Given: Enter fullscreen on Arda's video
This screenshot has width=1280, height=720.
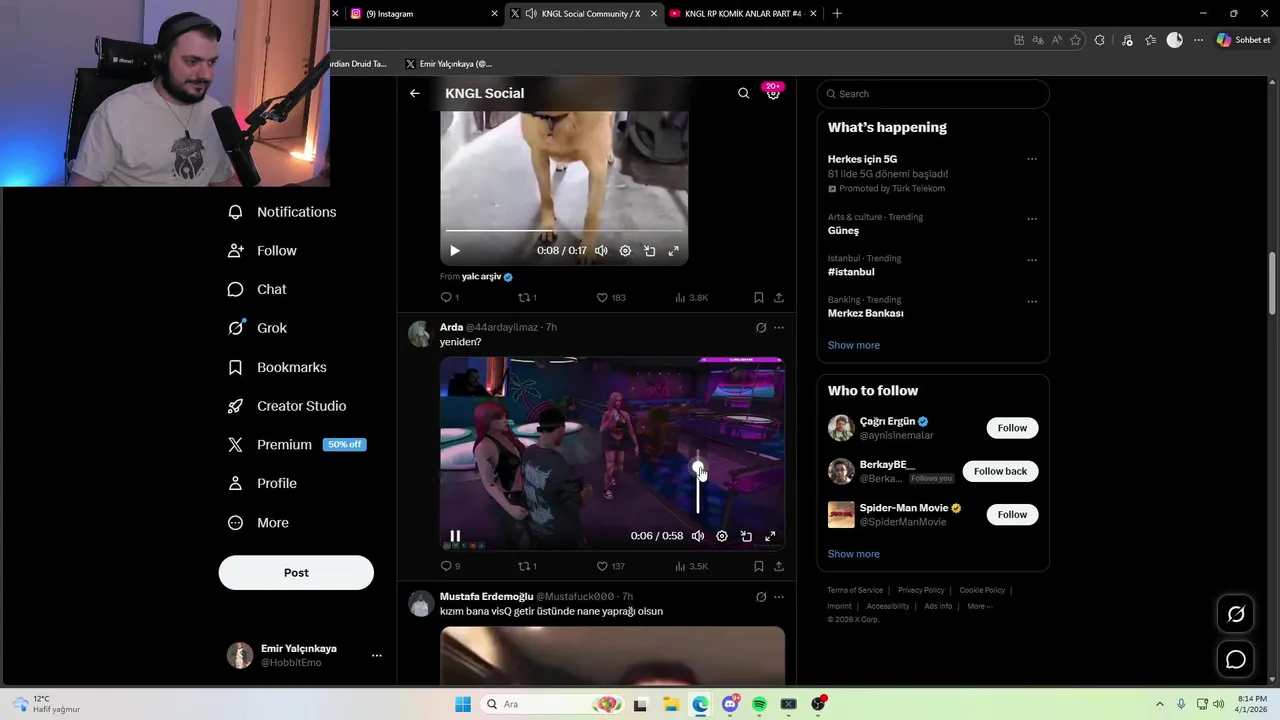Looking at the screenshot, I should click(x=770, y=536).
